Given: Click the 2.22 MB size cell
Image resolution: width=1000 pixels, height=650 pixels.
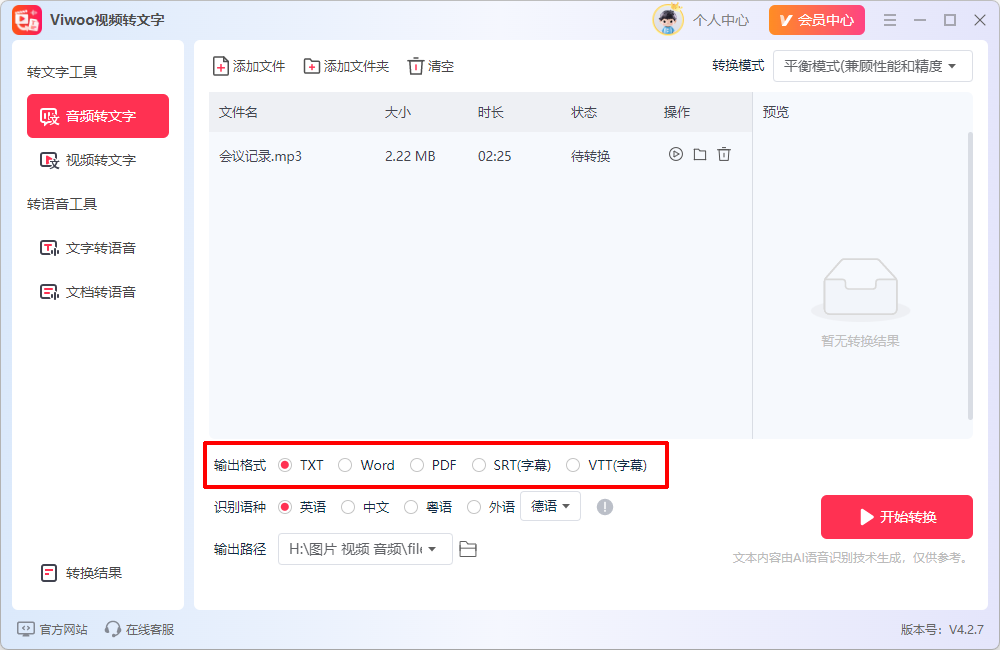Looking at the screenshot, I should (x=410, y=156).
